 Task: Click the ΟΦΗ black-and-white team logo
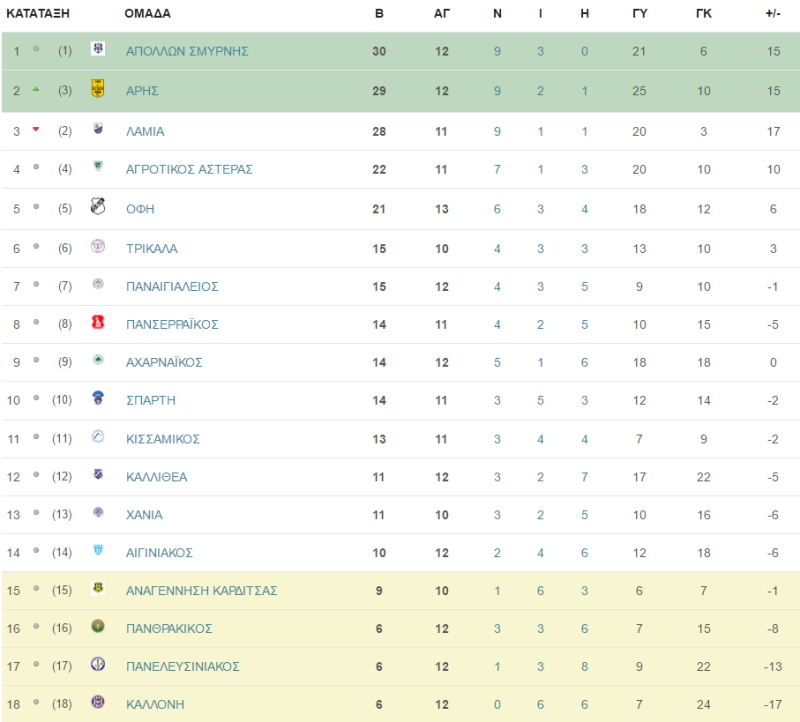[x=97, y=206]
